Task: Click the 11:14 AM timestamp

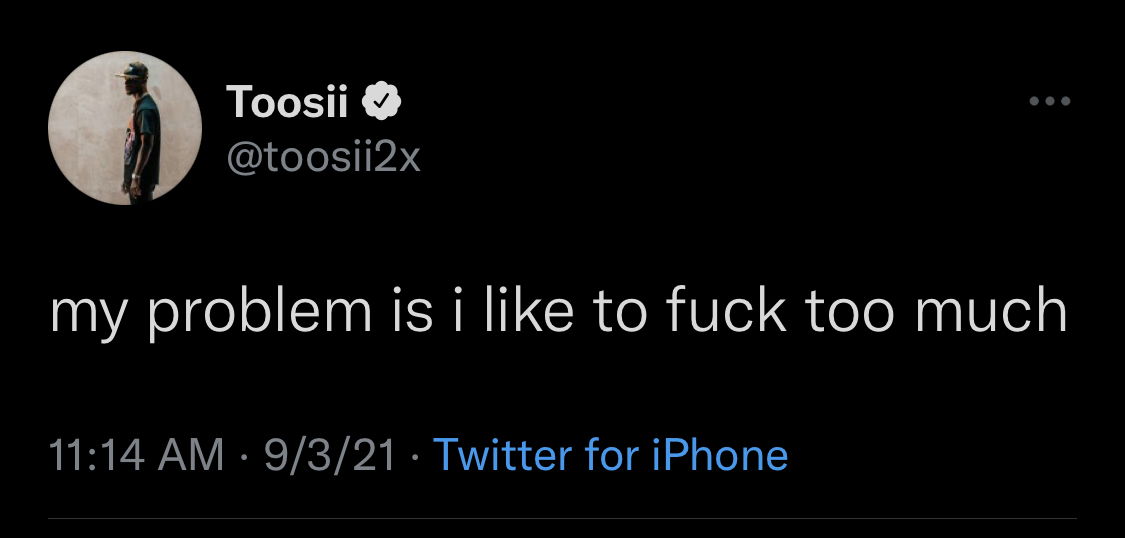Action: [x=136, y=456]
